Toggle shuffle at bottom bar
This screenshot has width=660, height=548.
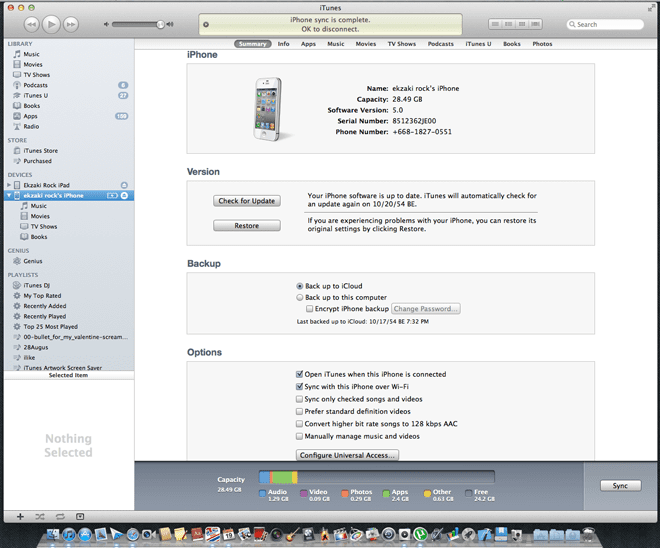click(40, 516)
